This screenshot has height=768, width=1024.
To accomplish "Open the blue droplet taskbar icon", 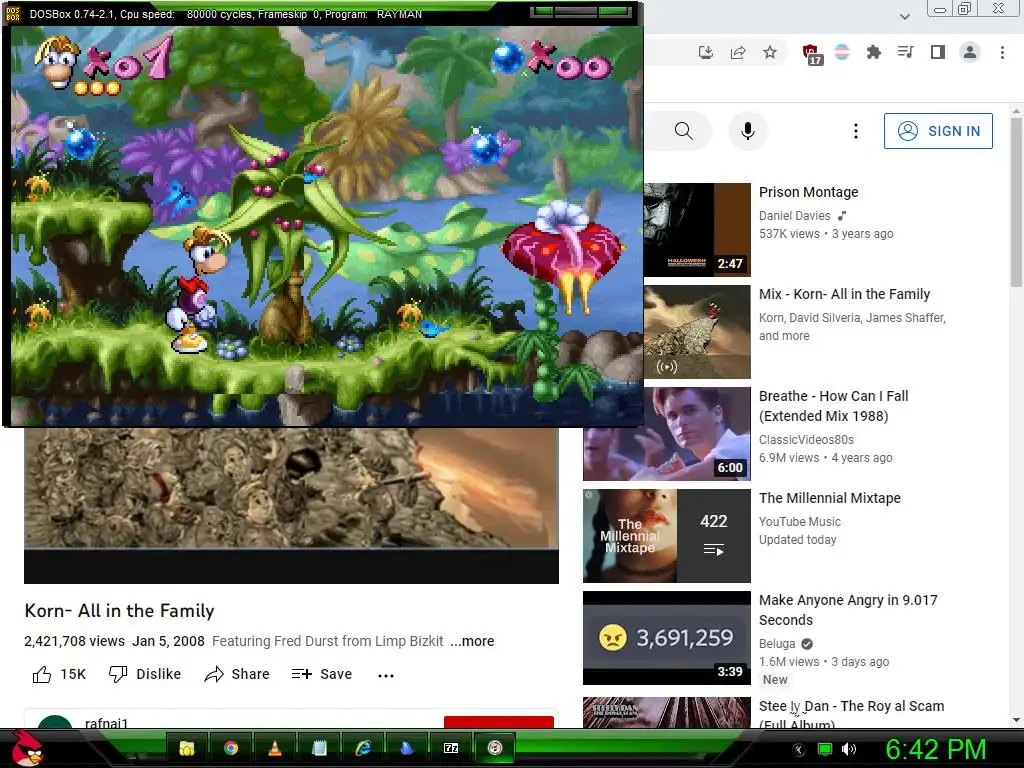I will click(x=407, y=748).
